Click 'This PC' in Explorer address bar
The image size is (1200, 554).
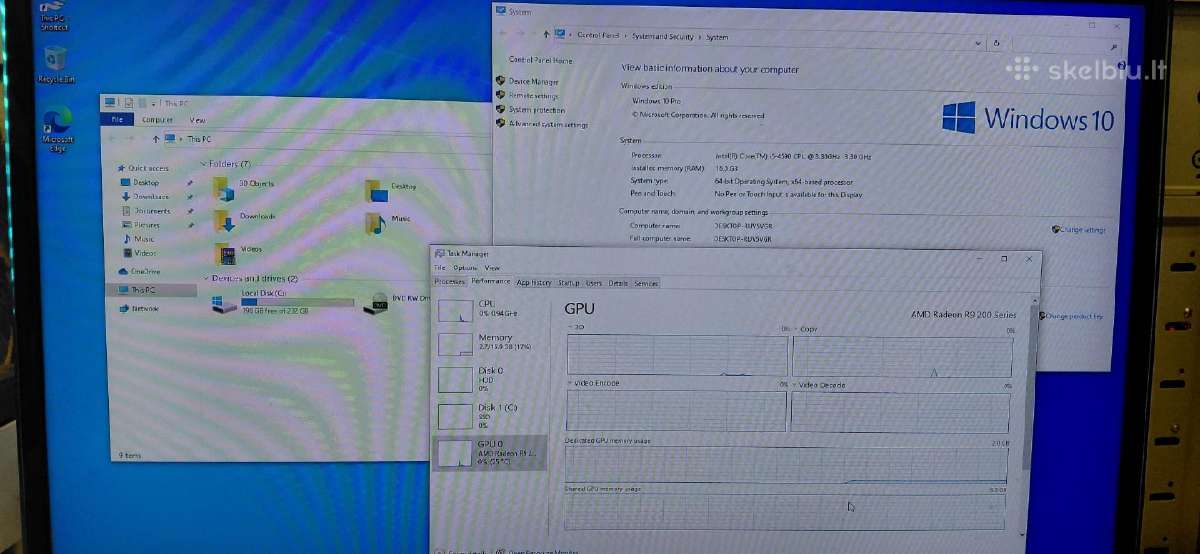[199, 139]
